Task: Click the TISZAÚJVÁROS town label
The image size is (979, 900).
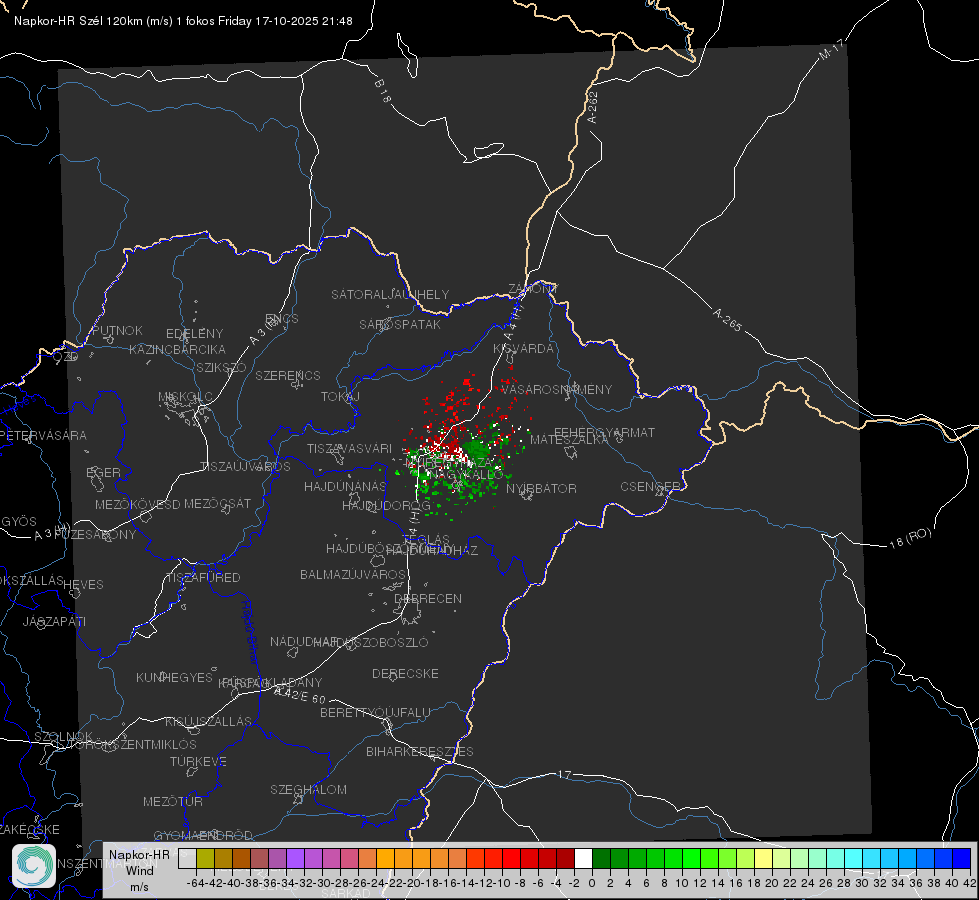Action: [245, 467]
